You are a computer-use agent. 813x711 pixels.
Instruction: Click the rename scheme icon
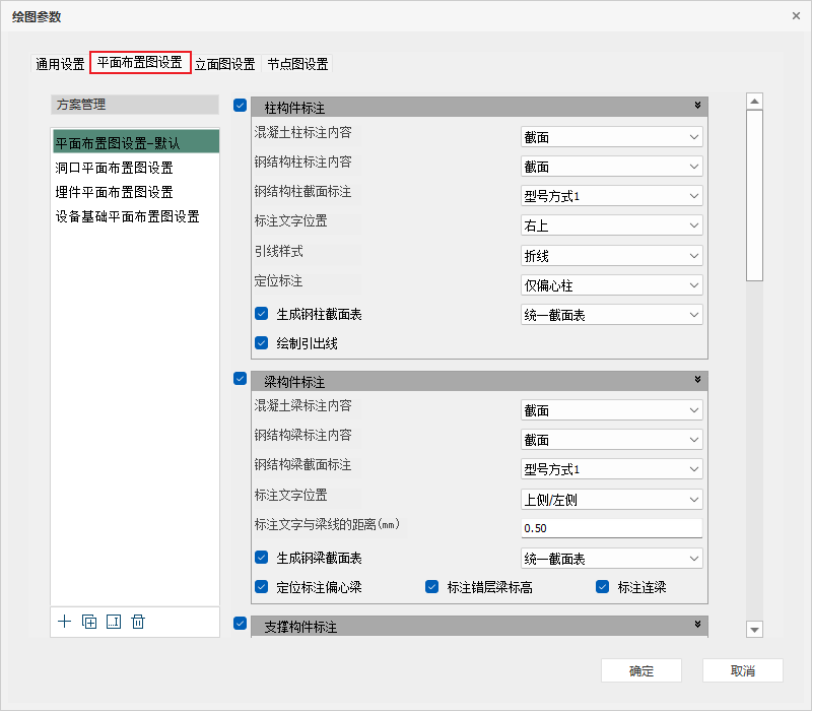click(x=113, y=622)
